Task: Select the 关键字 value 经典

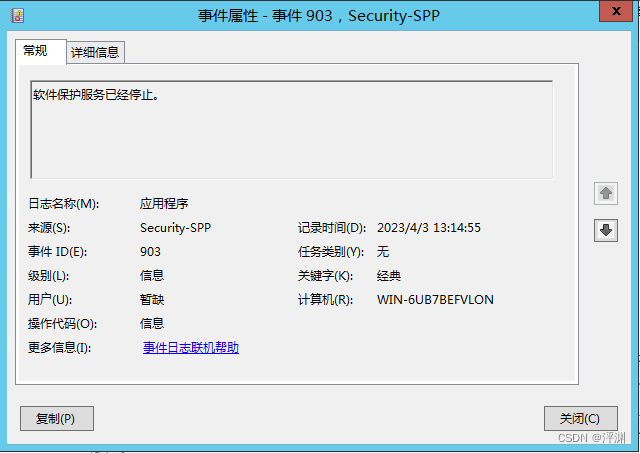Action: 389,276
